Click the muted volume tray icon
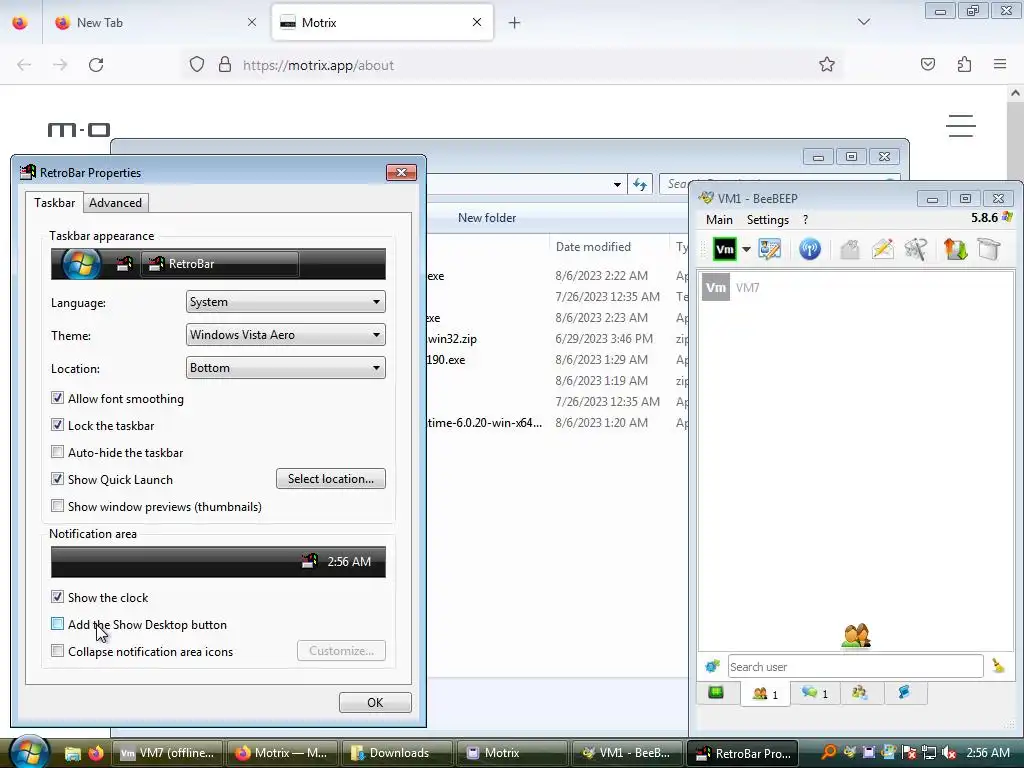The image size is (1024, 768). (x=950, y=753)
